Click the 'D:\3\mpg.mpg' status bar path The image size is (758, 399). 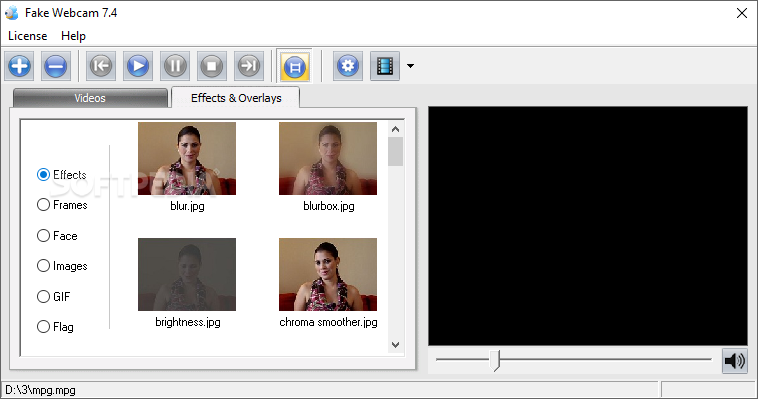[41, 390]
